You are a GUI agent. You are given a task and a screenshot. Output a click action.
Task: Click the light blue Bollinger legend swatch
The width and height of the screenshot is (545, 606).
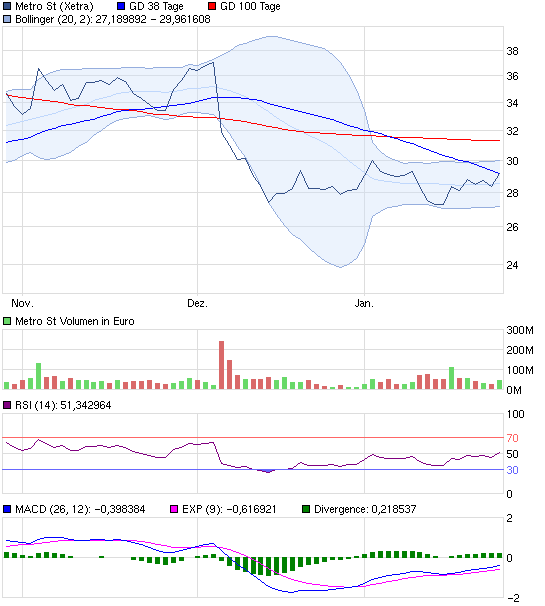7,19
